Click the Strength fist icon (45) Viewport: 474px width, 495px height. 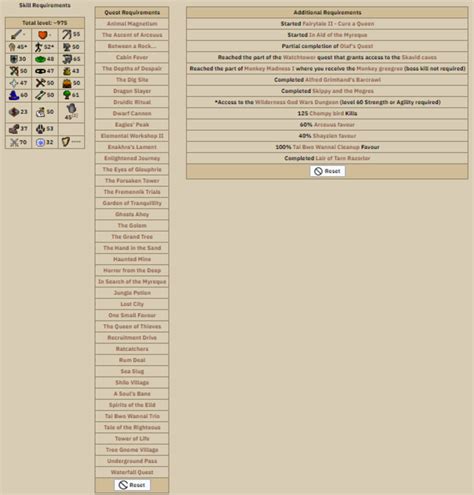point(12,47)
